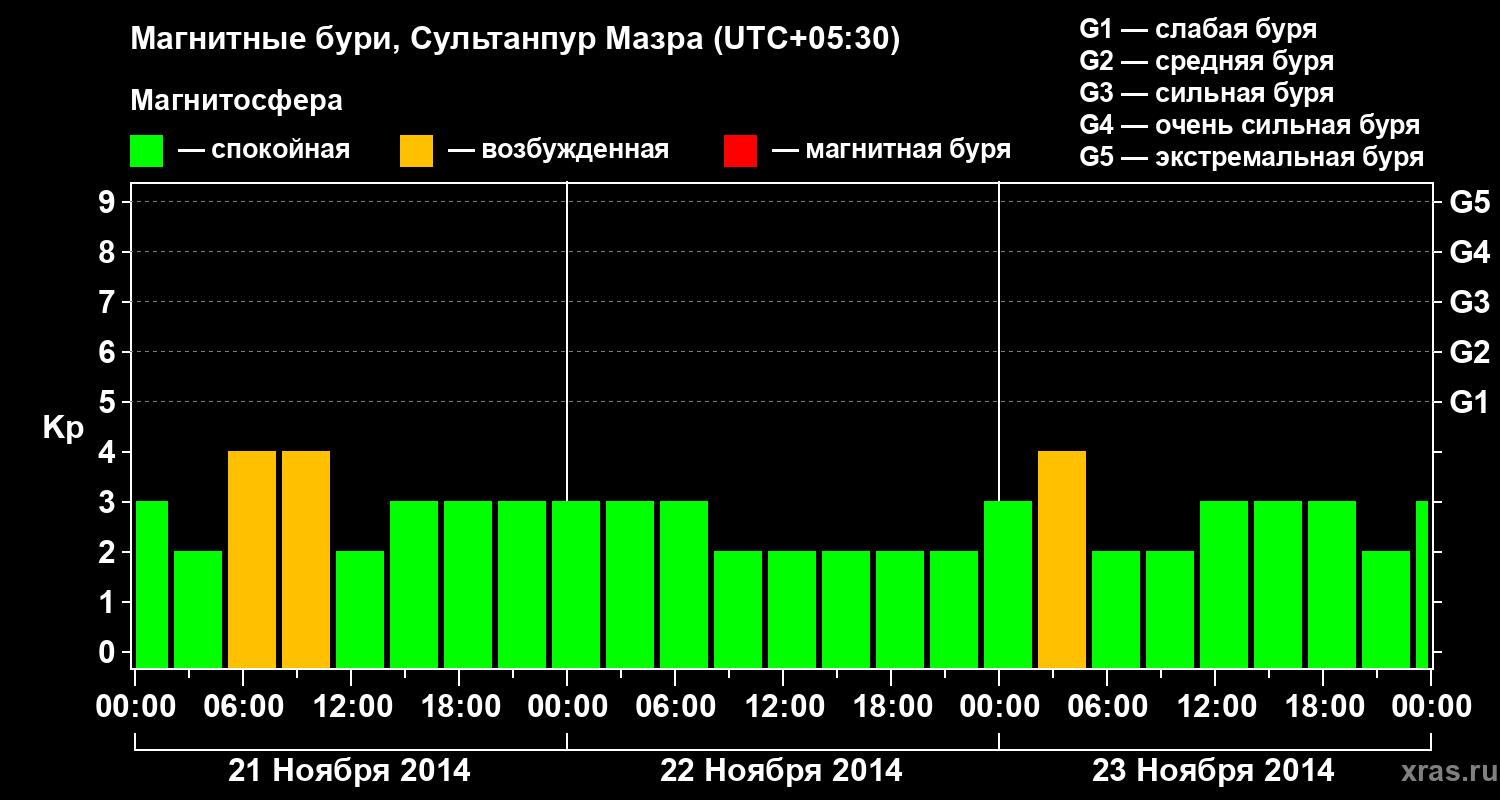Click the 'G2' label on the right scale
The width and height of the screenshot is (1500, 800).
coord(1470,353)
